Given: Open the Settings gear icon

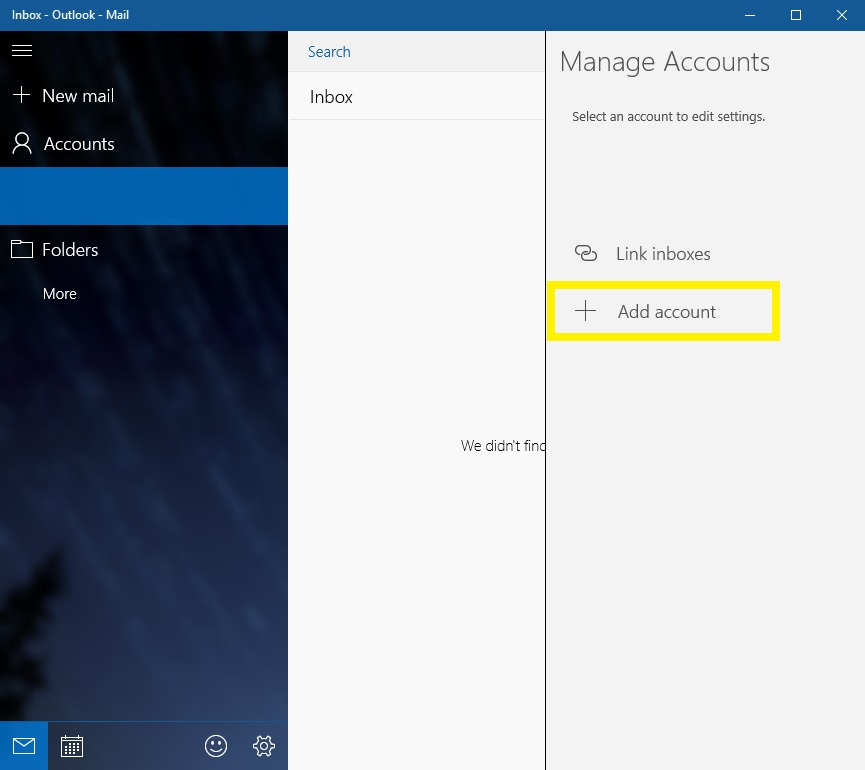Looking at the screenshot, I should pos(264,746).
